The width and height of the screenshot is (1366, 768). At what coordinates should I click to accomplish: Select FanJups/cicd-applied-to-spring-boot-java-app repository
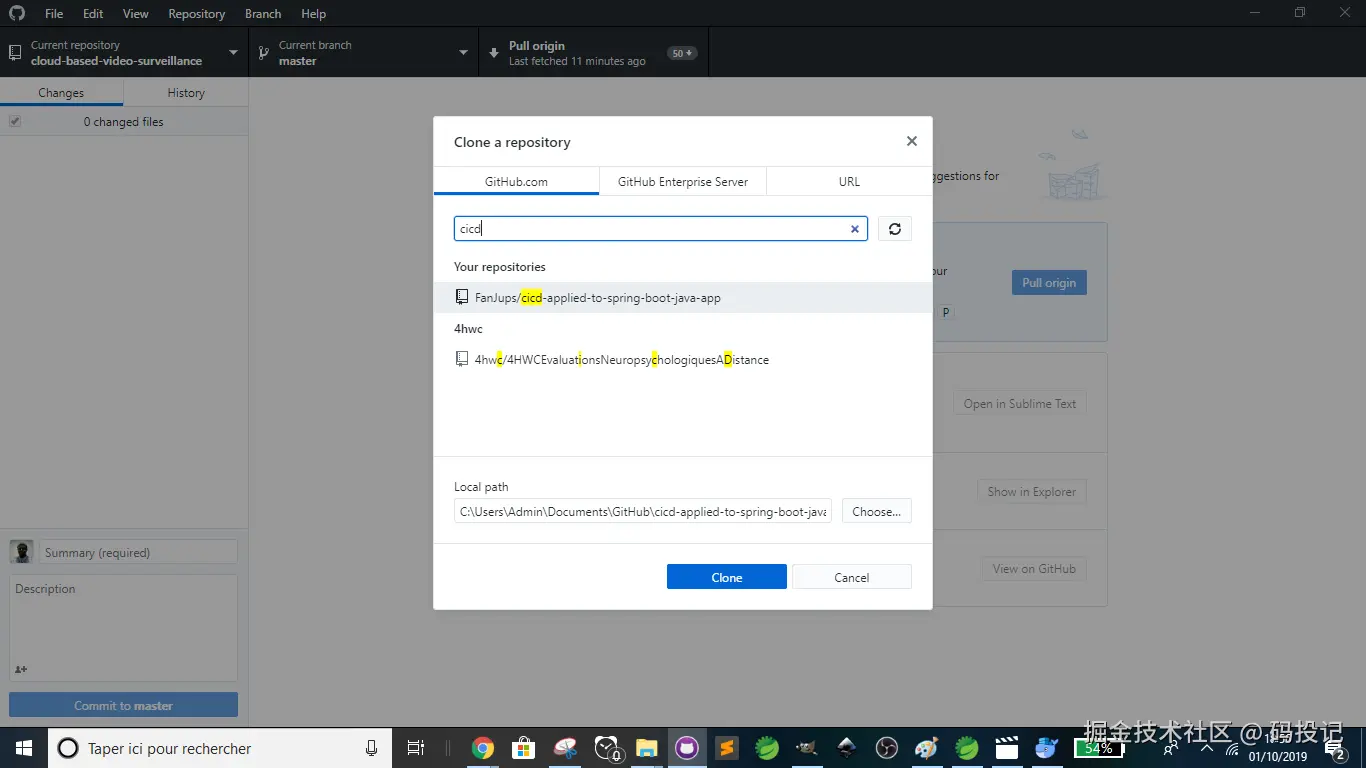pos(683,297)
